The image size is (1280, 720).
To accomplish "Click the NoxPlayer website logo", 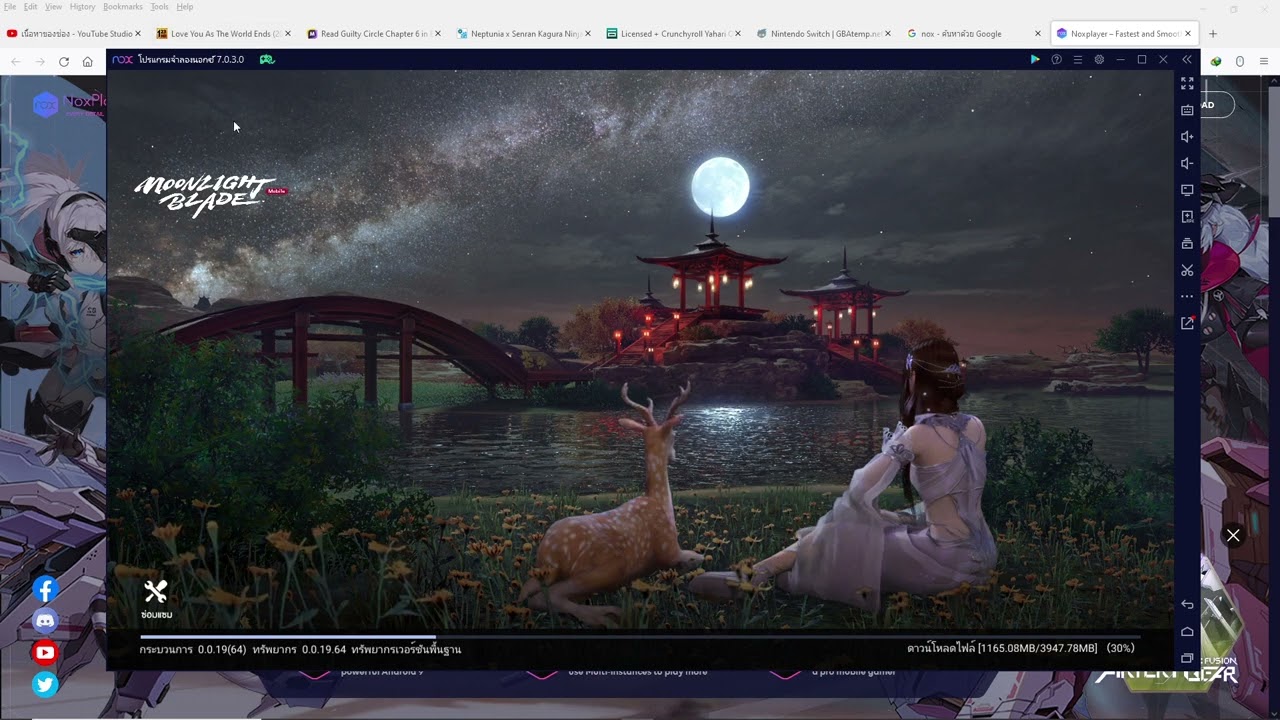I will tap(68, 104).
